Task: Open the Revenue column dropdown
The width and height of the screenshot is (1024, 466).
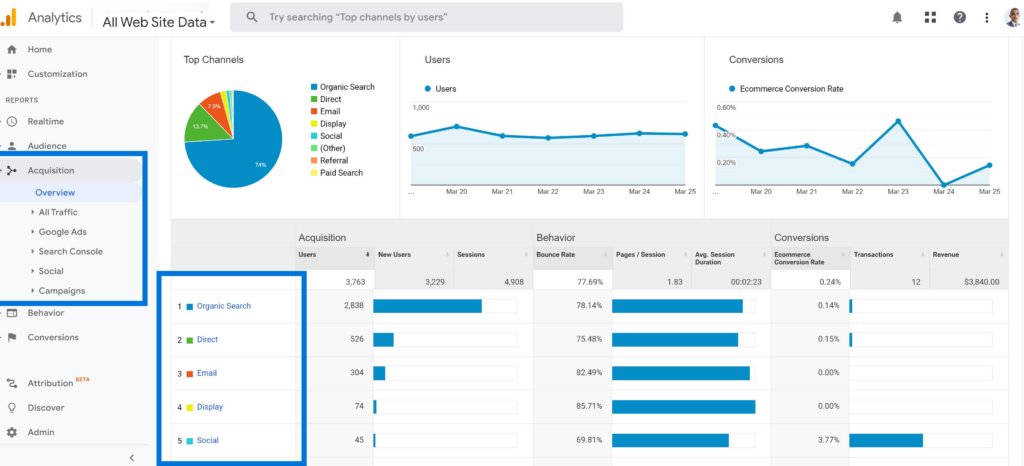Action: coord(1002,255)
